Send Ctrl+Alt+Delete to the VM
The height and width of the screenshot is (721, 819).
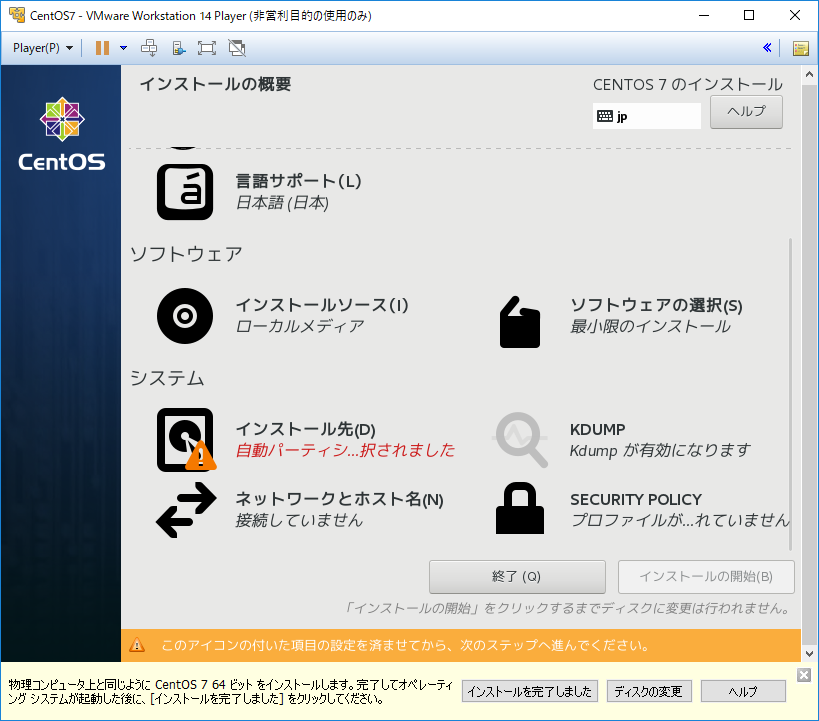pos(152,47)
